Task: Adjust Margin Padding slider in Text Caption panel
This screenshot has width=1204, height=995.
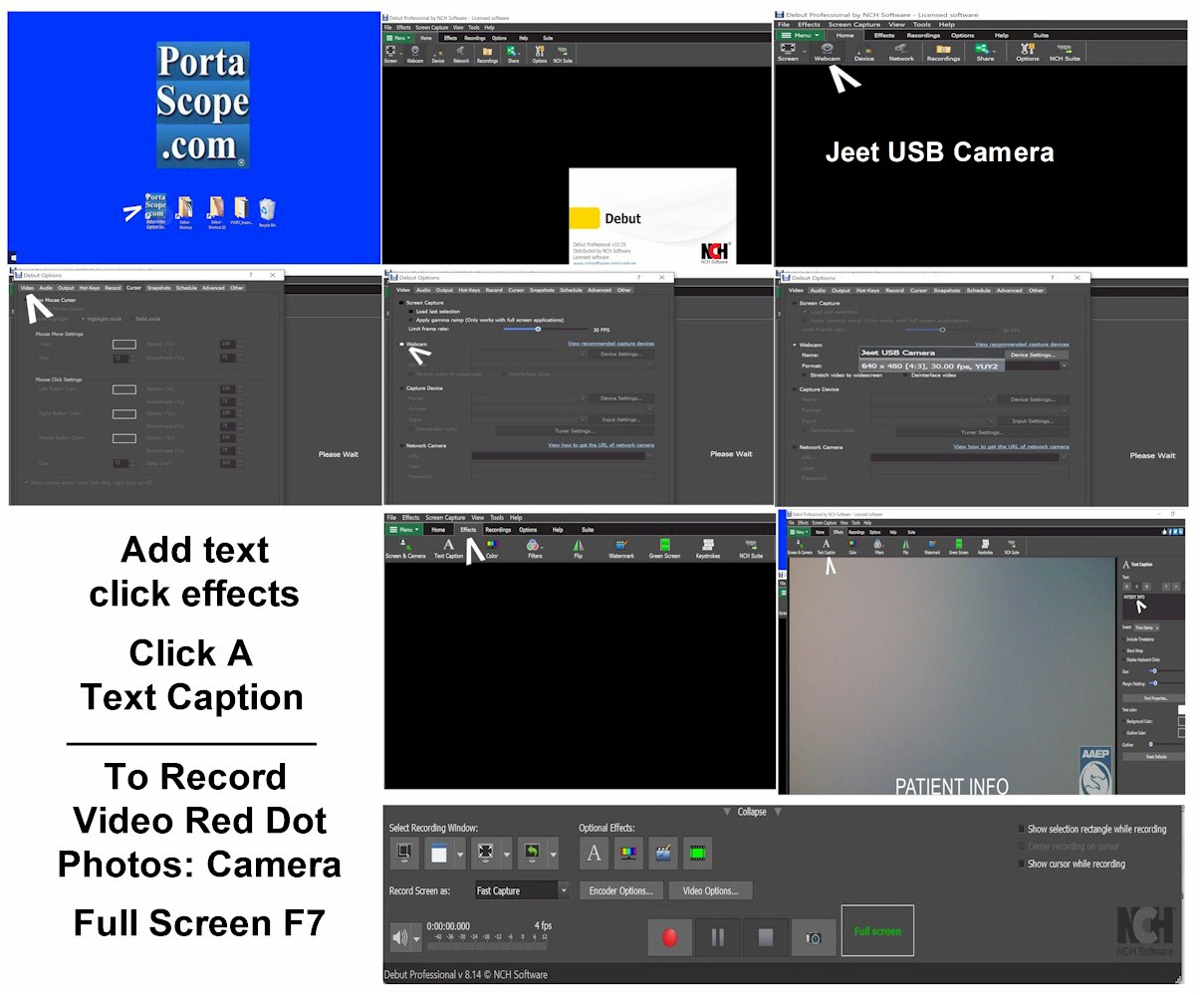Action: [1155, 683]
